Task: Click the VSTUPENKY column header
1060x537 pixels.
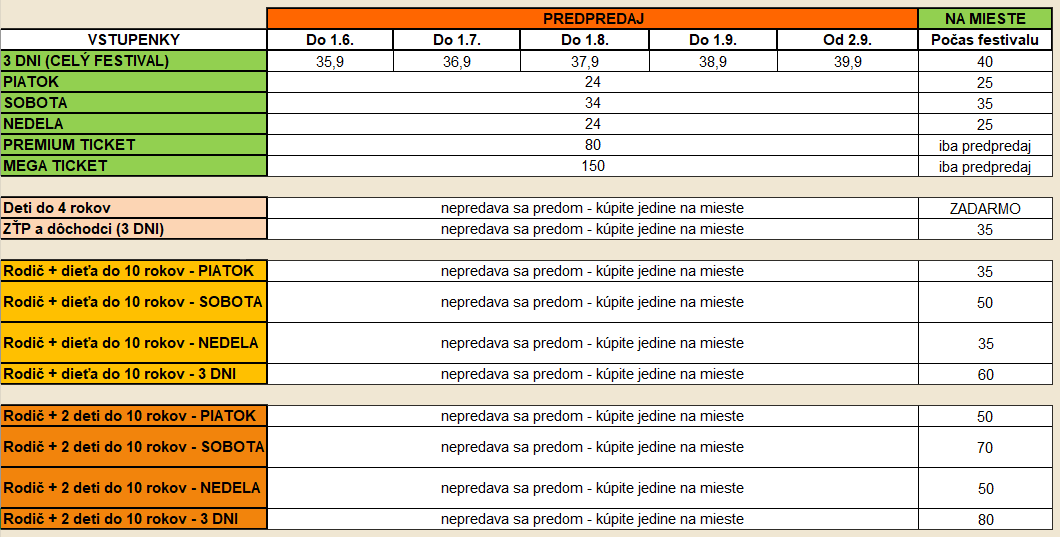Action: tap(134, 40)
